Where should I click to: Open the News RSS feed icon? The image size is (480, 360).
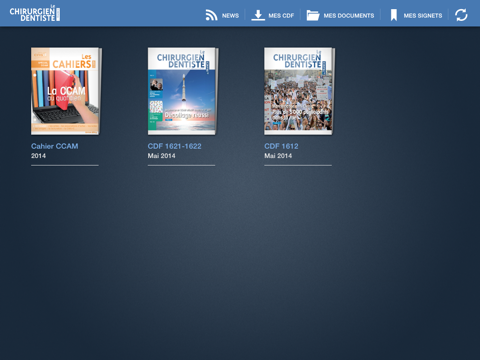click(211, 15)
